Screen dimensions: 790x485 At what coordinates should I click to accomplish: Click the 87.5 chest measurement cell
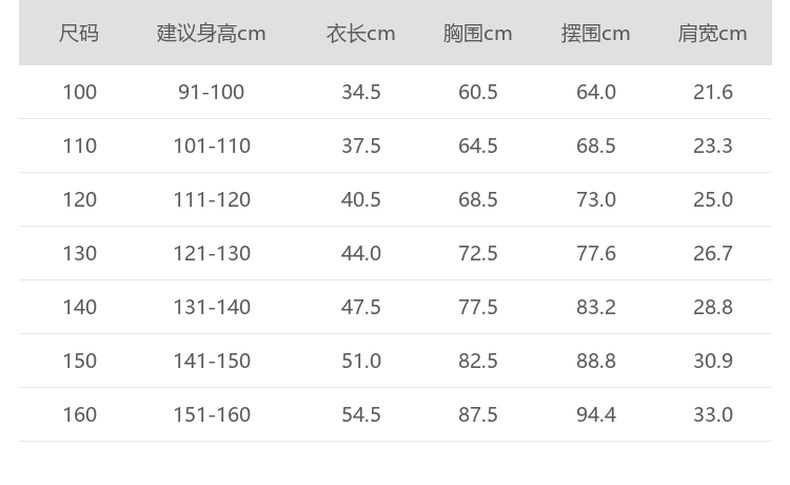[x=478, y=414]
